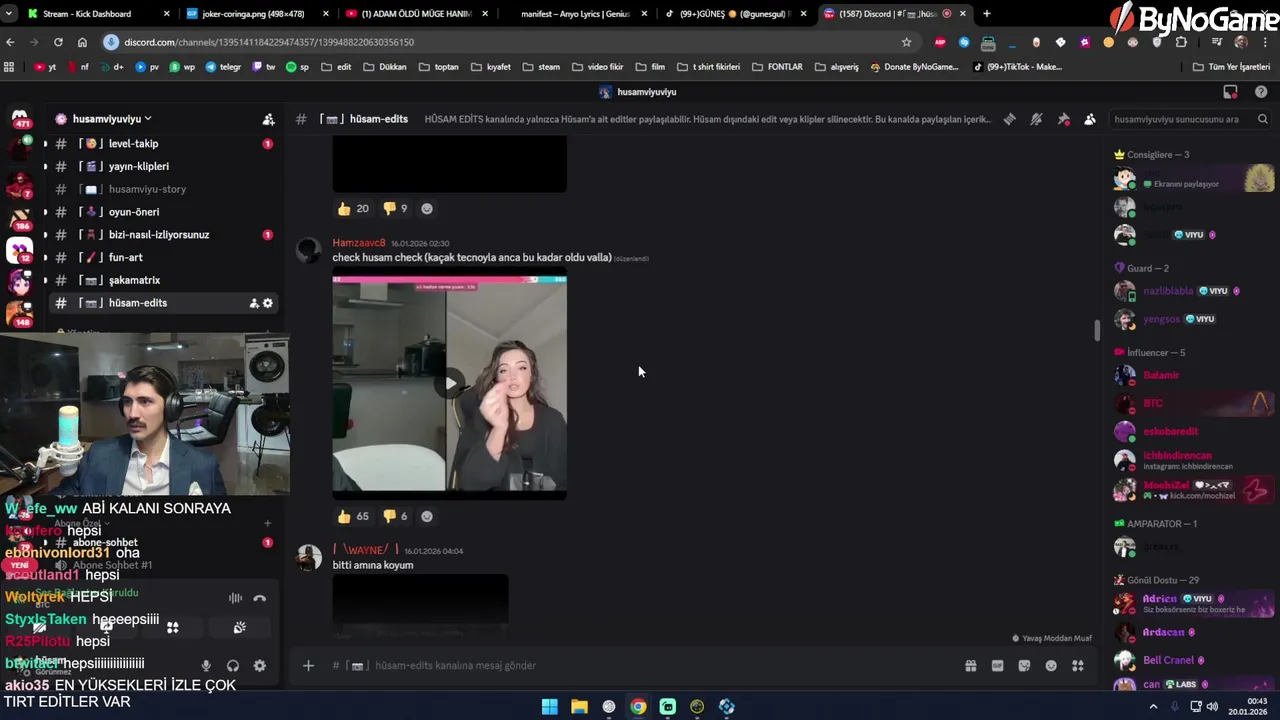Image resolution: width=1280 pixels, height=720 pixels.
Task: Open the kıyafet bookmarks folder
Action: [x=490, y=67]
